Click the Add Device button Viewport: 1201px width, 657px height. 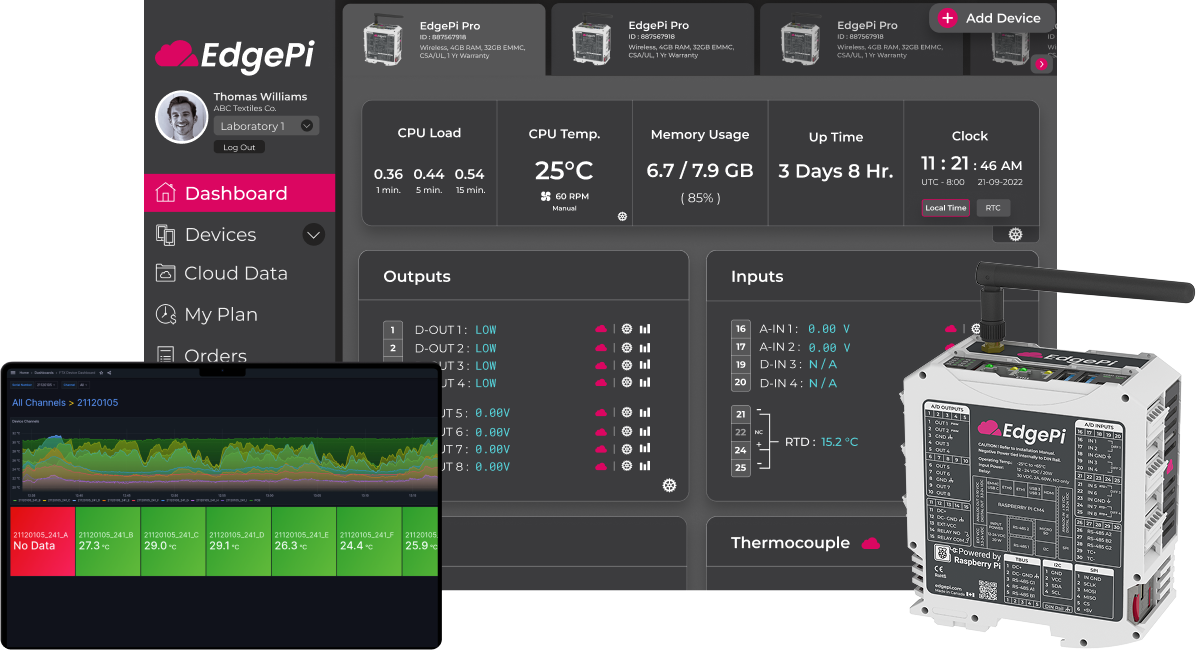click(990, 18)
